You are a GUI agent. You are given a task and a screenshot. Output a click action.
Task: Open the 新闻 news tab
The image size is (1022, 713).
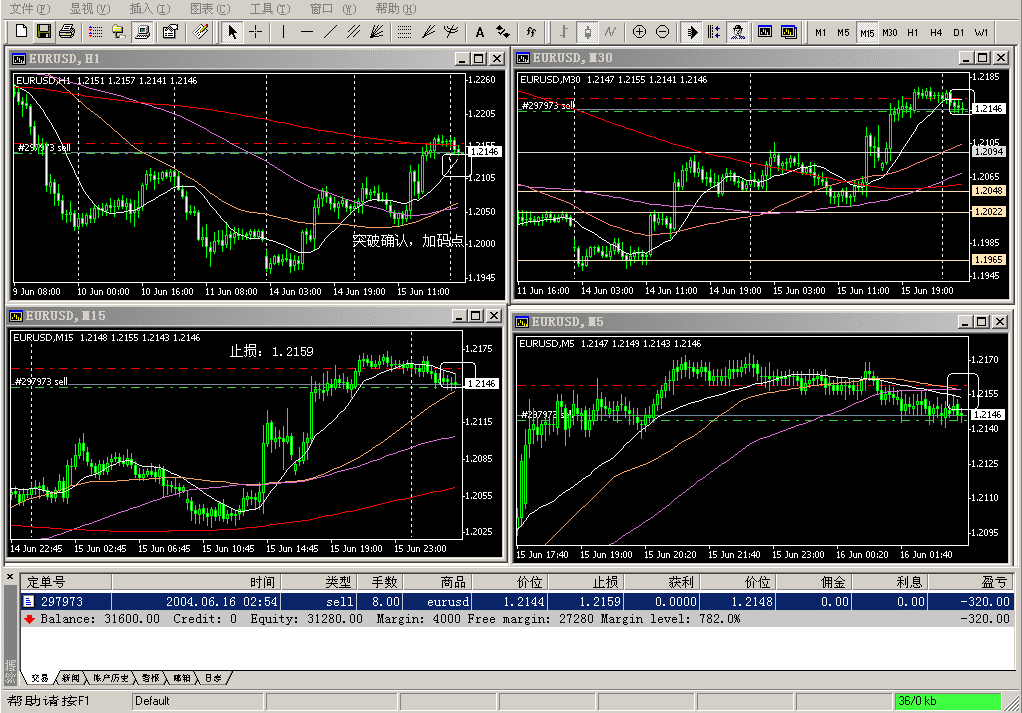click(70, 679)
